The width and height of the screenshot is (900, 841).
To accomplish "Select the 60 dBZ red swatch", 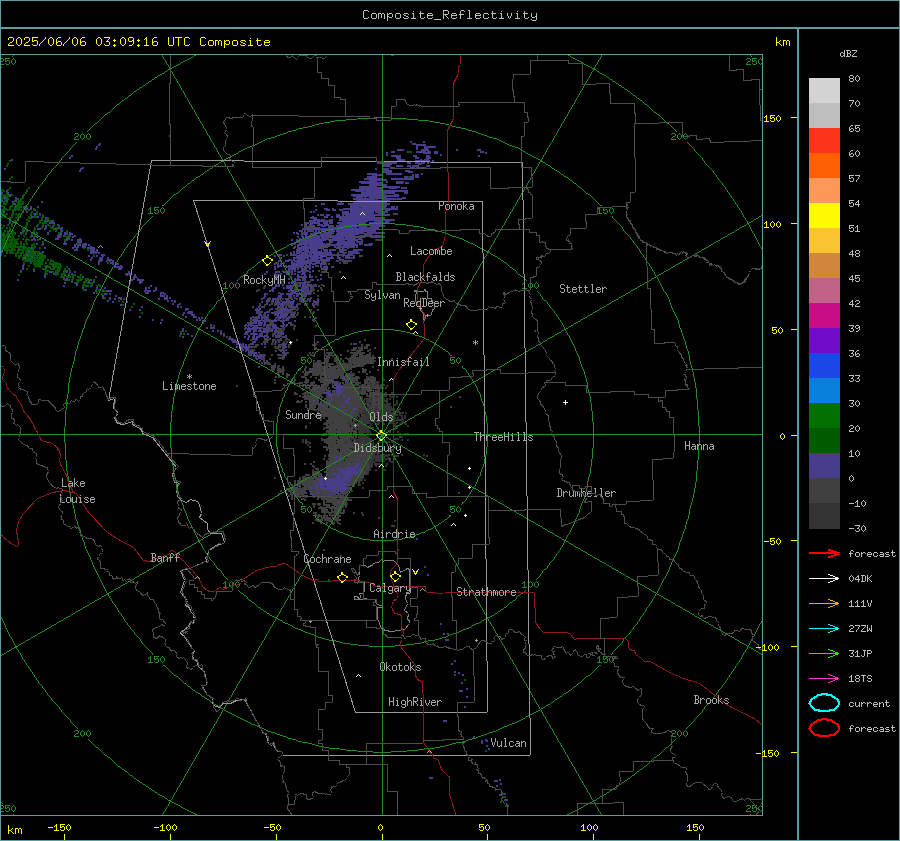I will pyautogui.click(x=824, y=141).
